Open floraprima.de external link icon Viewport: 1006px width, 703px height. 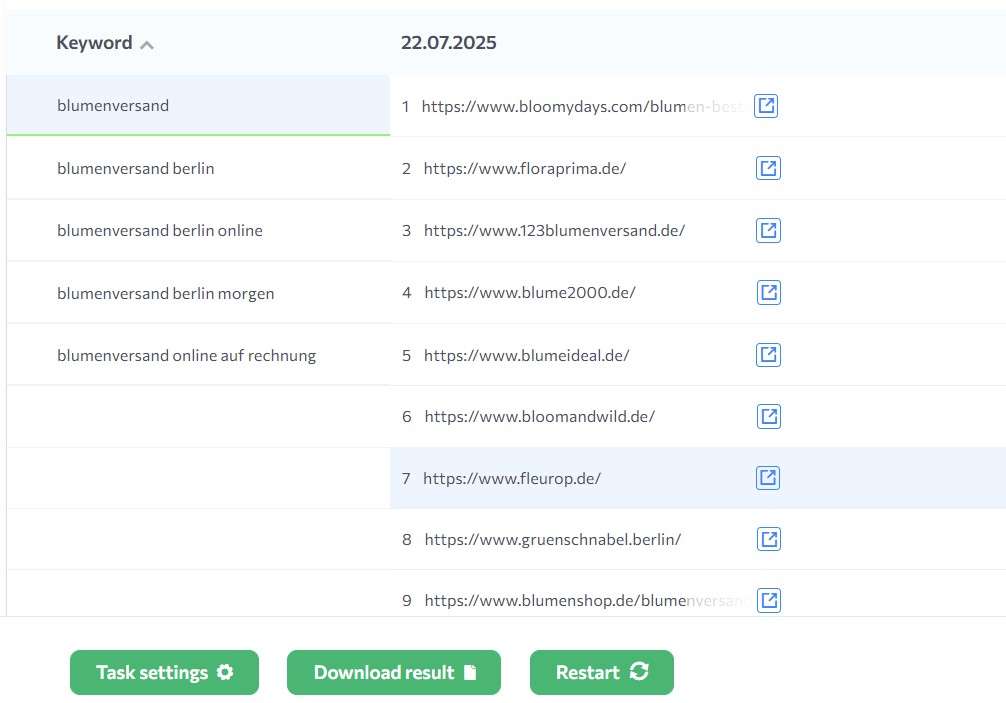769,168
